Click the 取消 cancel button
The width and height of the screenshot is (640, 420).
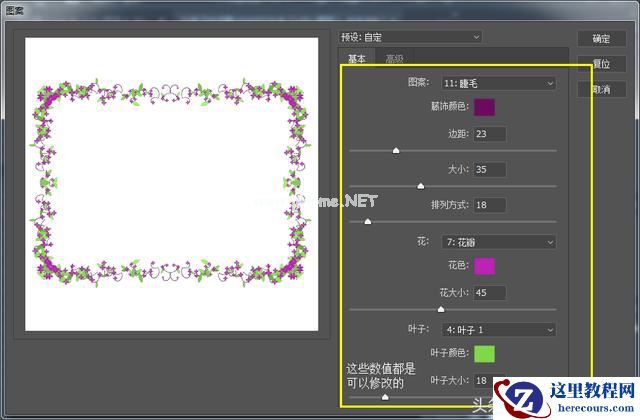tap(601, 89)
